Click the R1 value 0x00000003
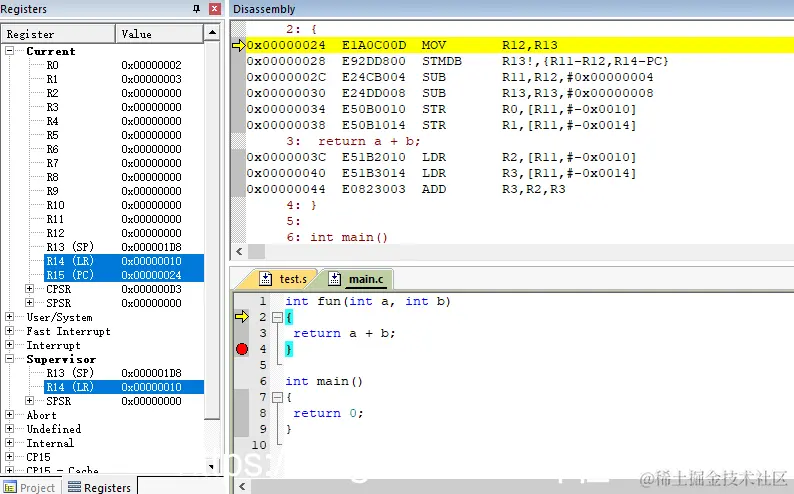794x494 pixels. pyautogui.click(x=151, y=79)
